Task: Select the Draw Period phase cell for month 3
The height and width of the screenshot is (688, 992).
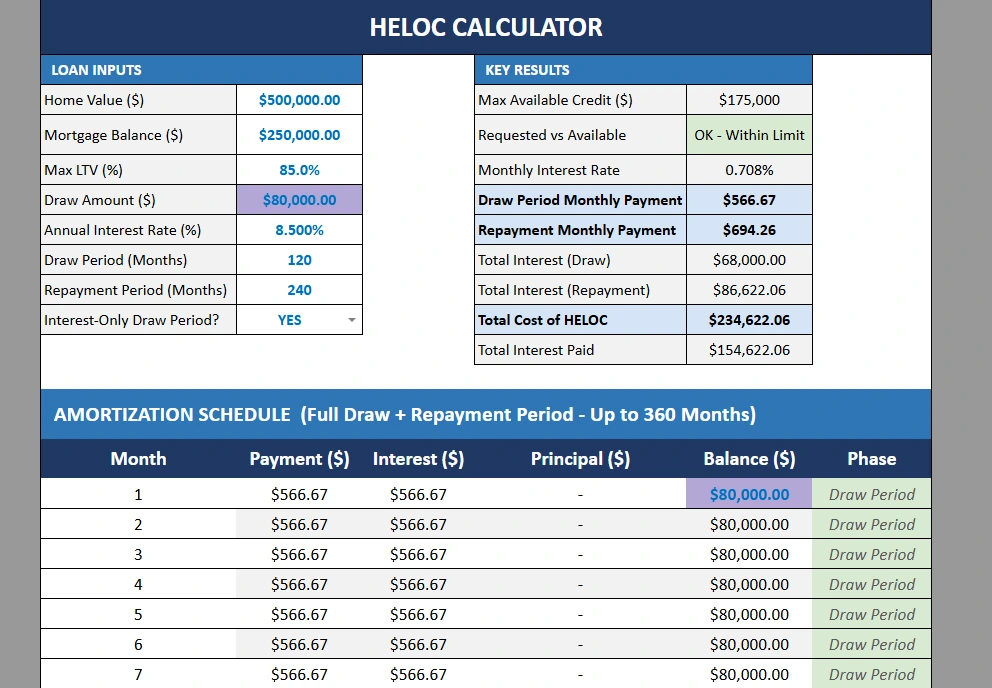Action: 871,553
